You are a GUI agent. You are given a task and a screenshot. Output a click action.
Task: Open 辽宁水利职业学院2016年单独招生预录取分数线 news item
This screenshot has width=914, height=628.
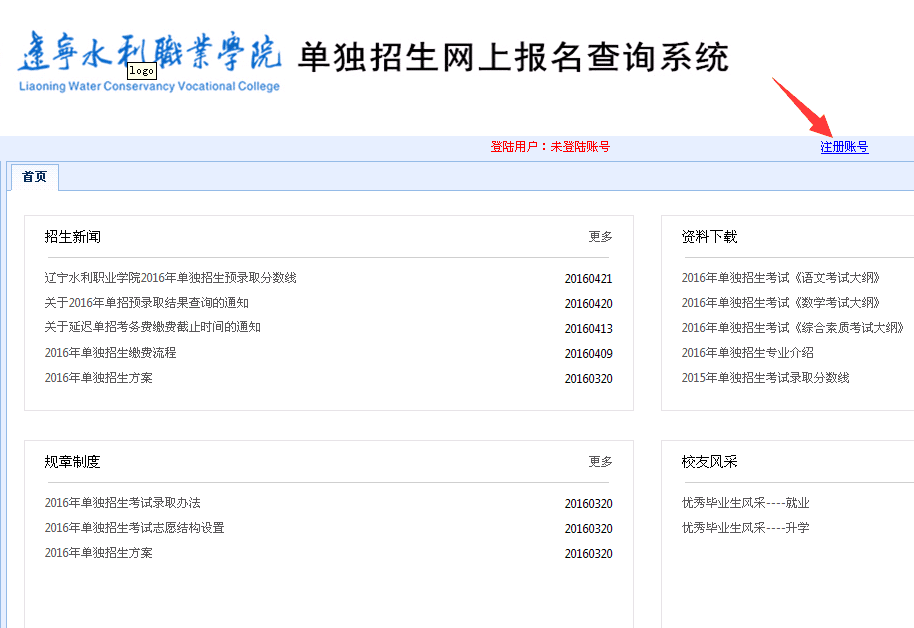point(170,278)
